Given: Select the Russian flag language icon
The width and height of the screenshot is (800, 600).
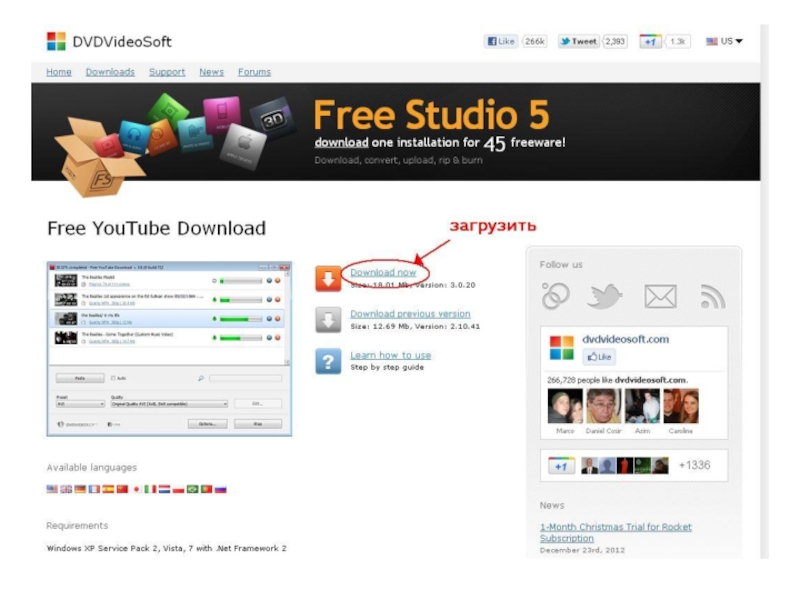Looking at the screenshot, I should (x=220, y=489).
